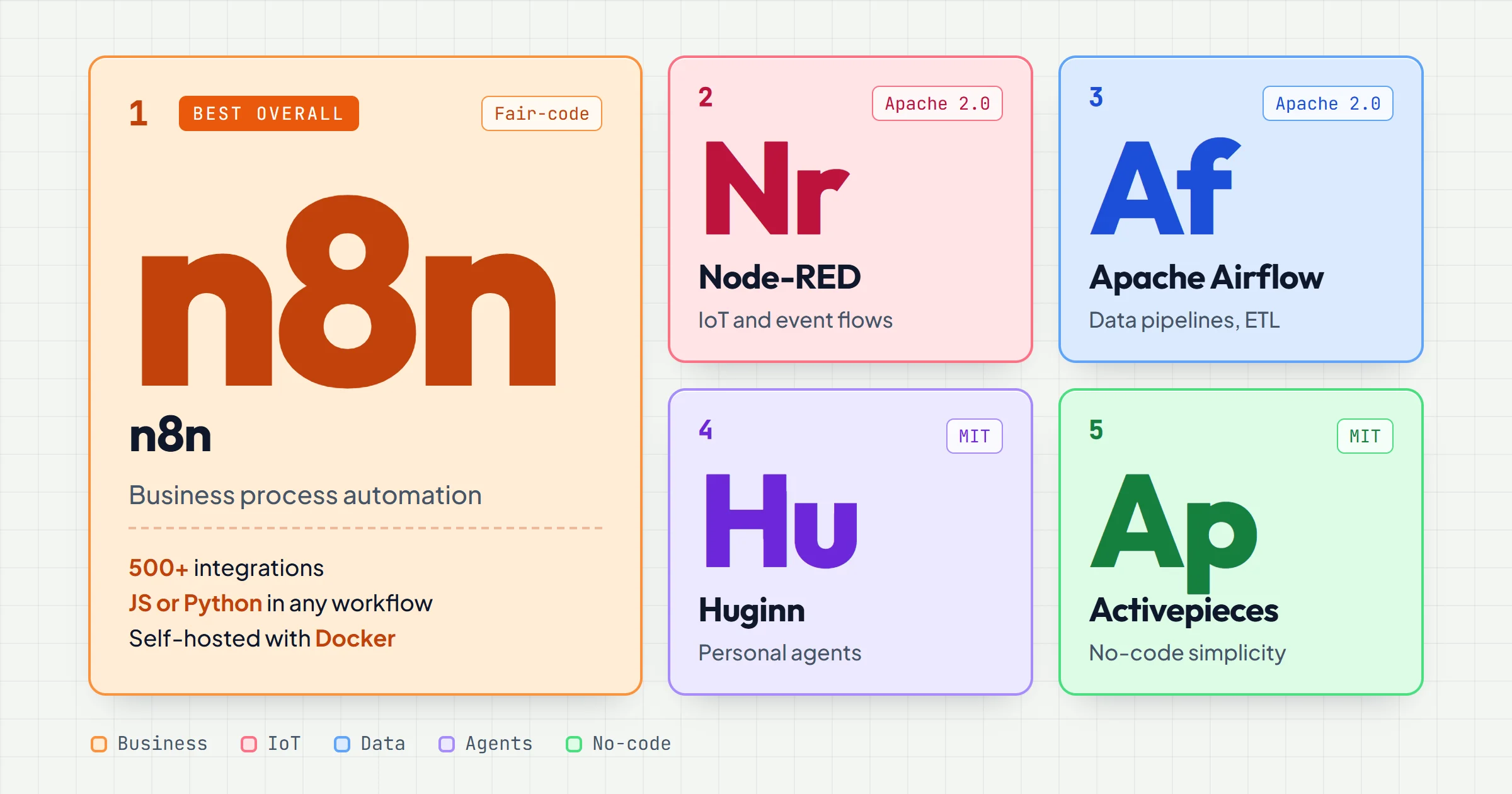
Task: Click rank number 1 on n8n card
Action: click(139, 113)
